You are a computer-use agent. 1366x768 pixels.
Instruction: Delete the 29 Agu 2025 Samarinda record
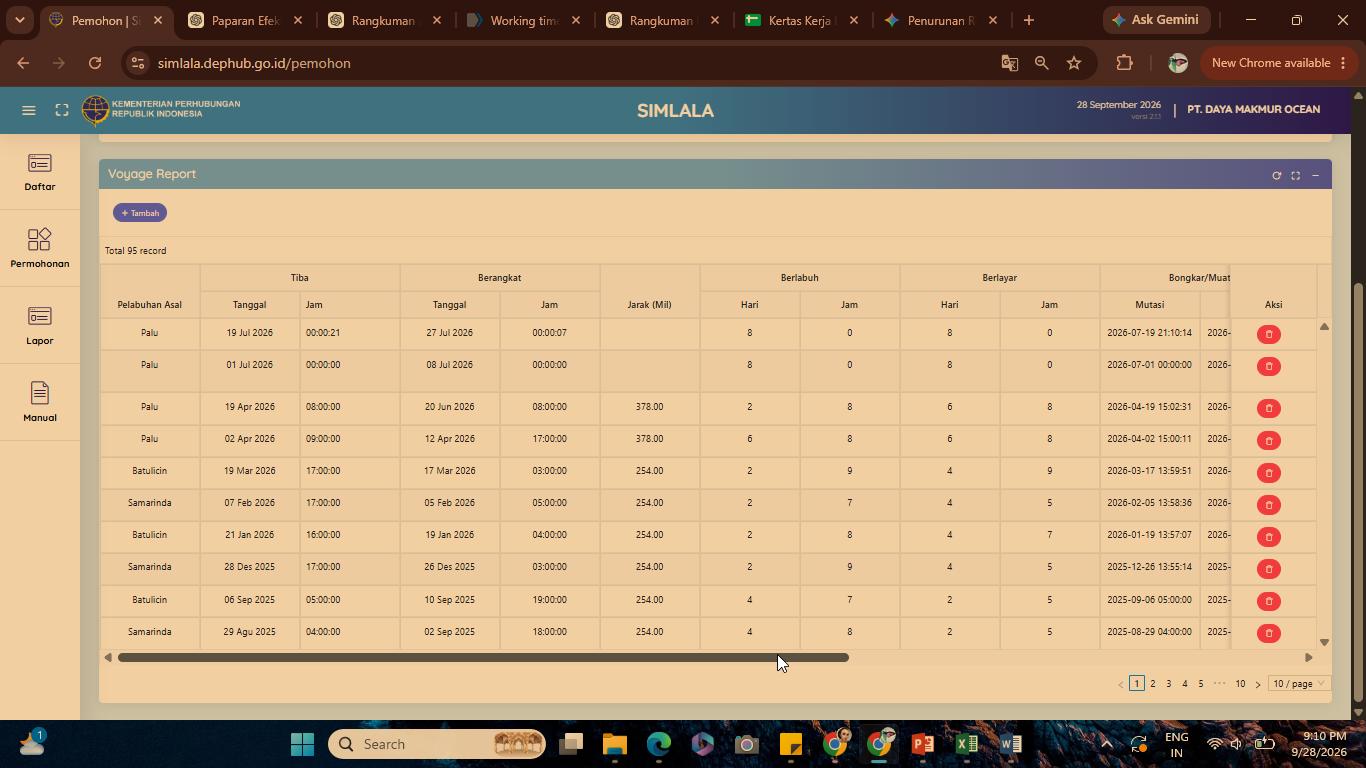(1268, 633)
